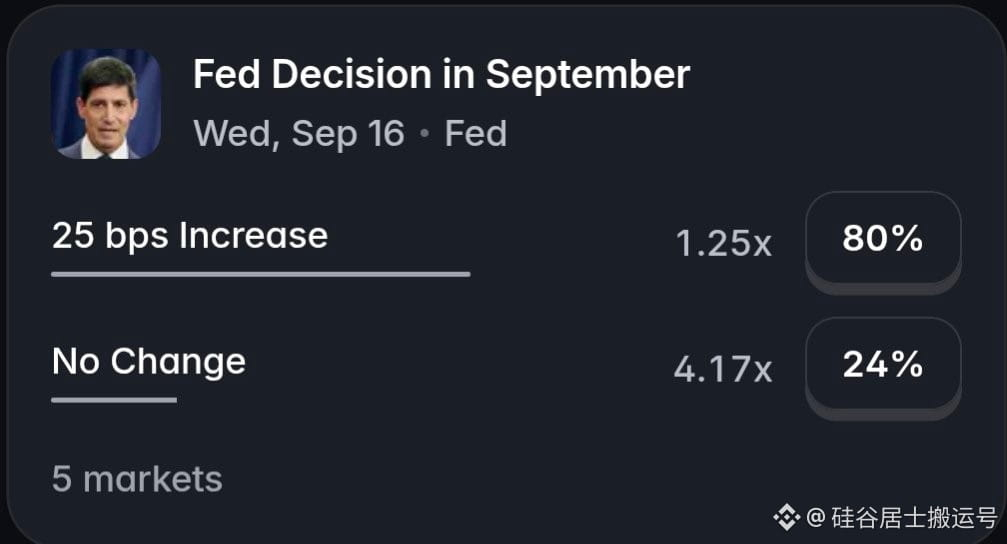The width and height of the screenshot is (1007, 544).
Task: Click the bullet separator before Fed
Action: [x=424, y=134]
